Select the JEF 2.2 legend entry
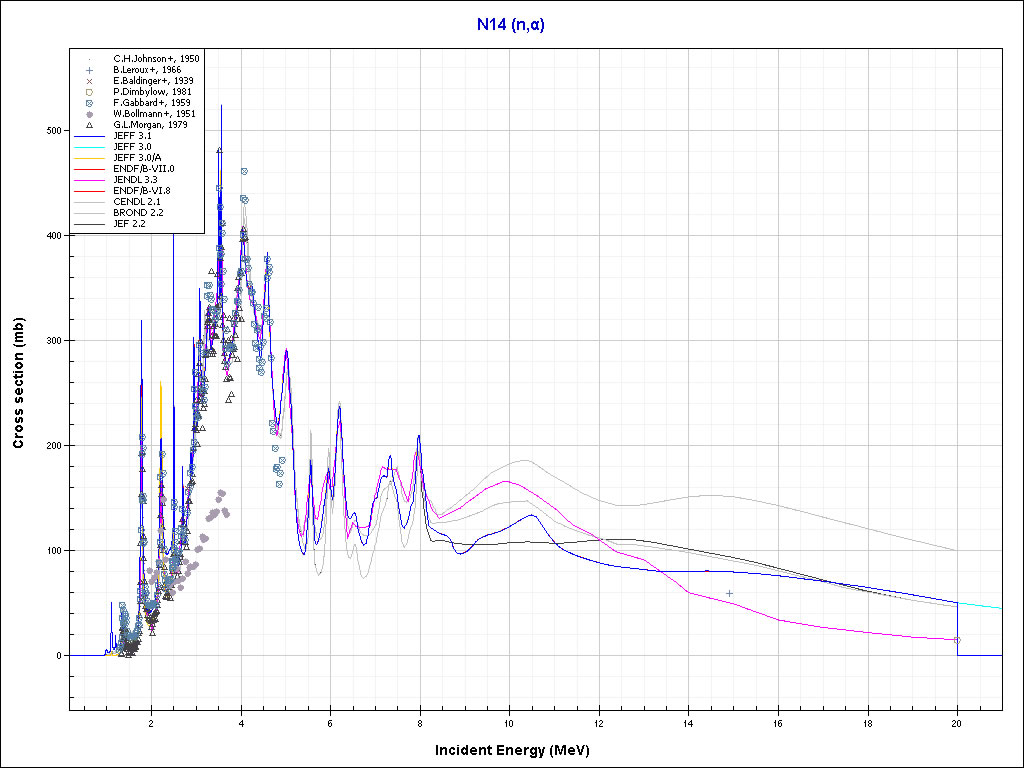1024x768 pixels. click(x=129, y=224)
